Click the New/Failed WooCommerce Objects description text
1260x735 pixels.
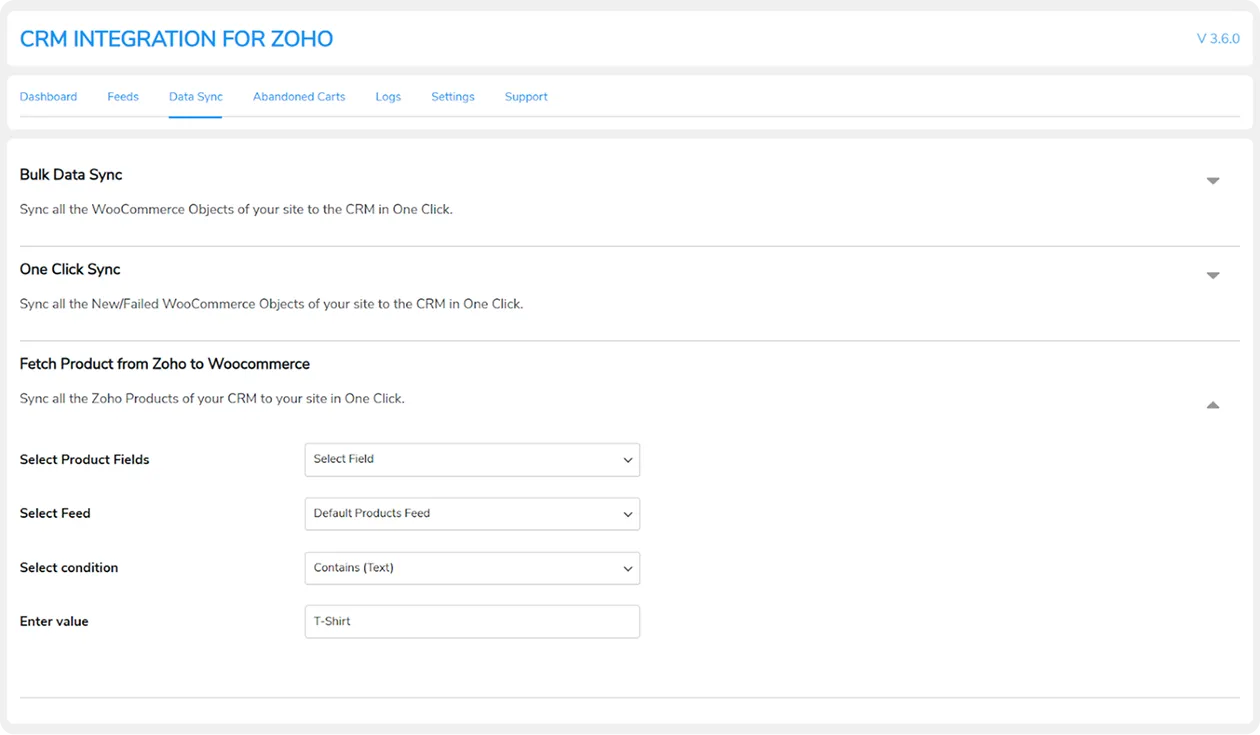point(271,304)
